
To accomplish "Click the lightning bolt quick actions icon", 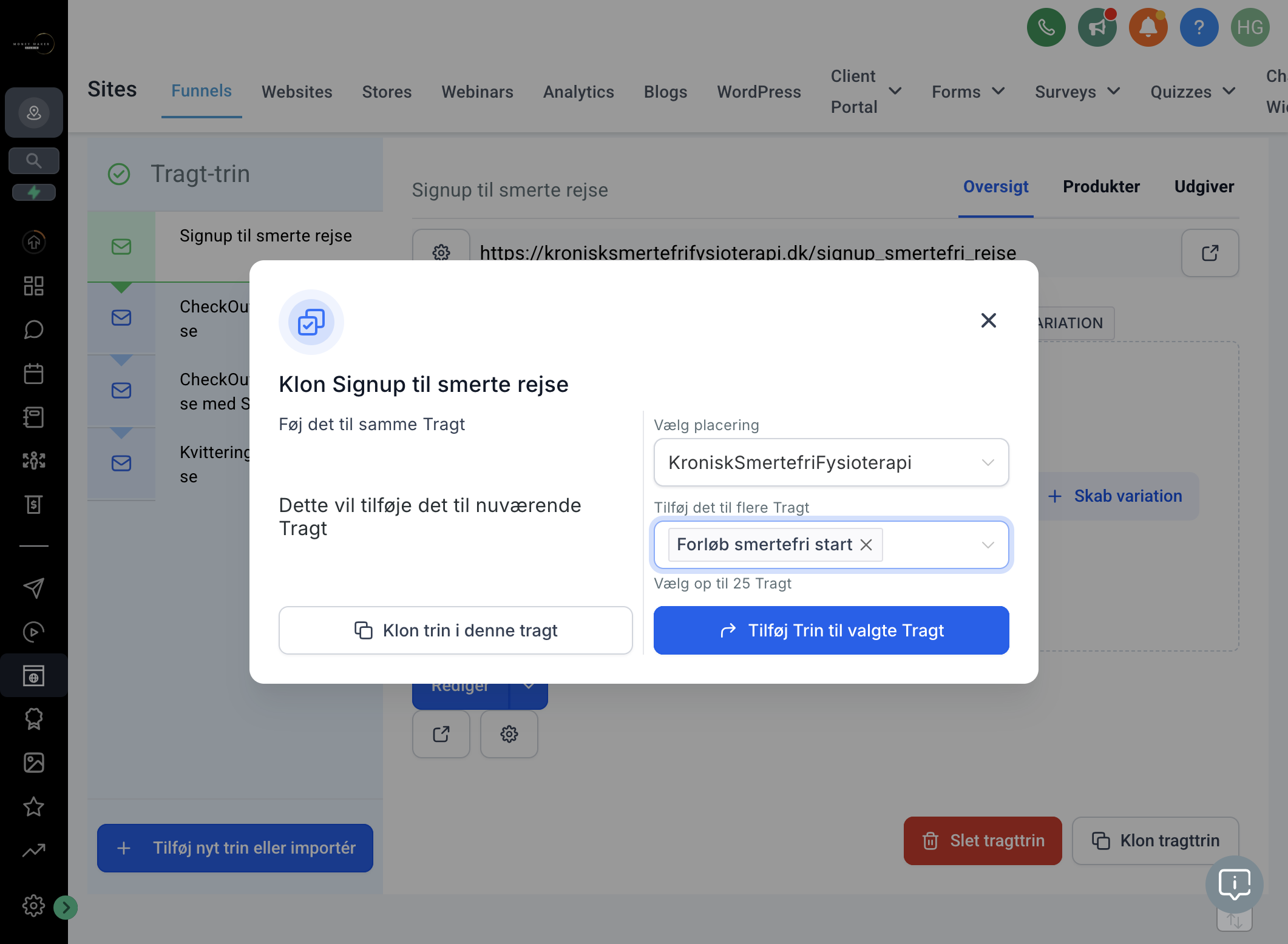I will (34, 192).
